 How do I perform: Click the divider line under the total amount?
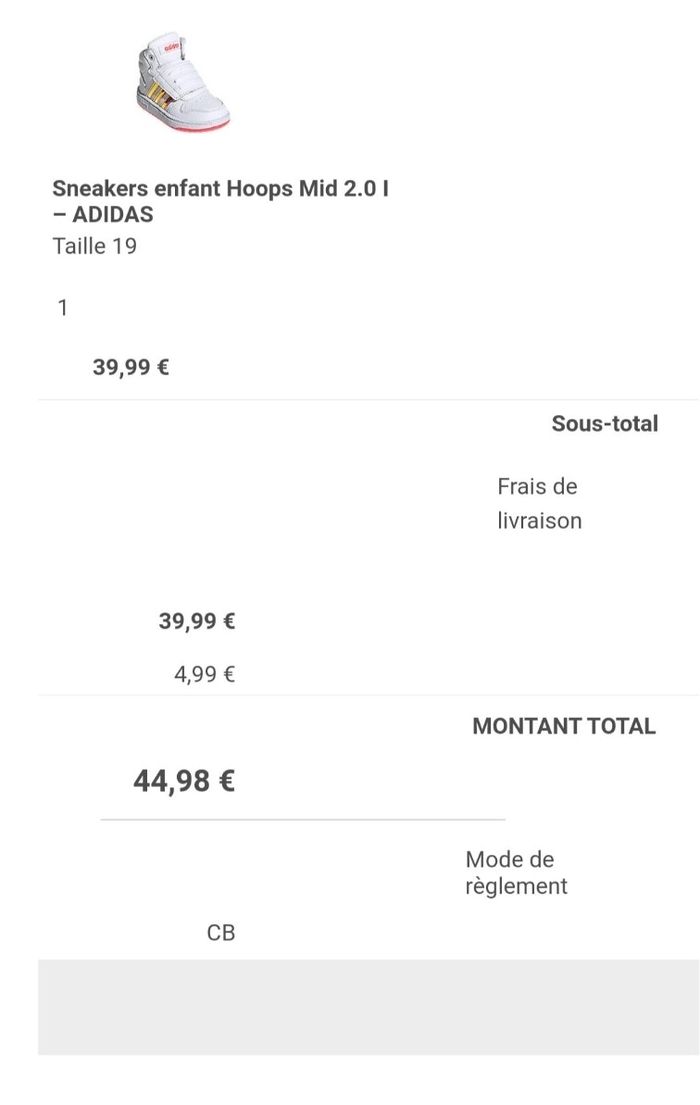[x=302, y=820]
